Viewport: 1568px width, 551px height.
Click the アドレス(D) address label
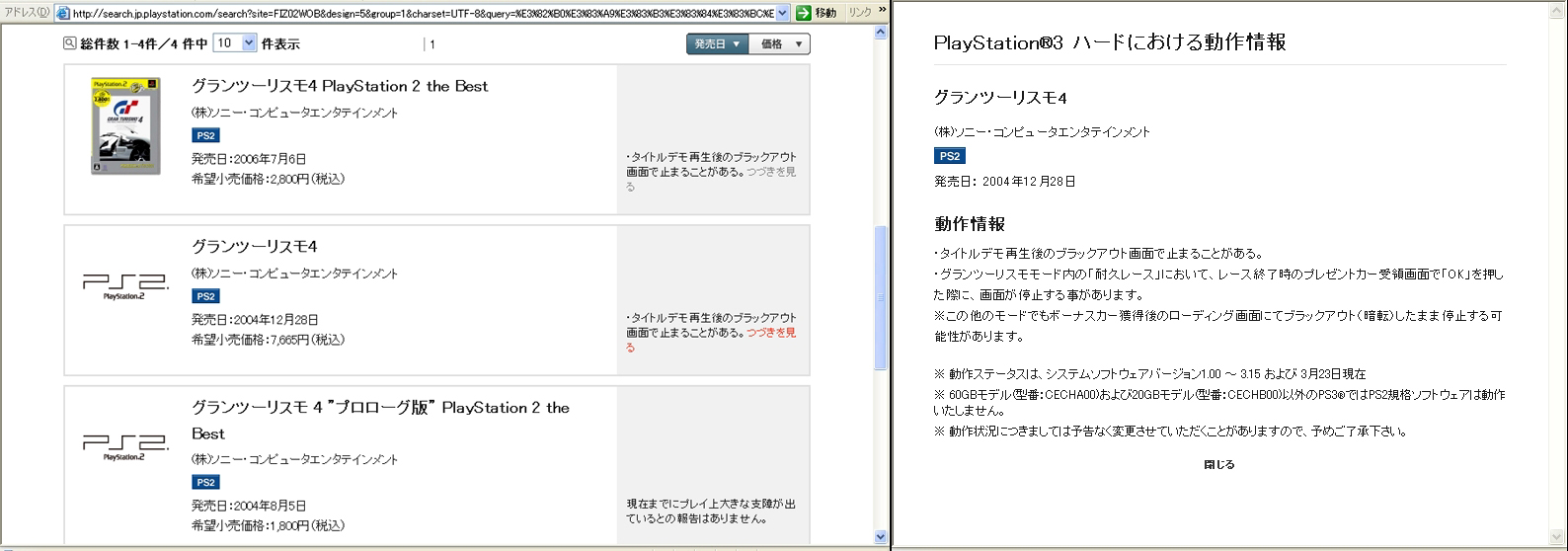pos(27,13)
